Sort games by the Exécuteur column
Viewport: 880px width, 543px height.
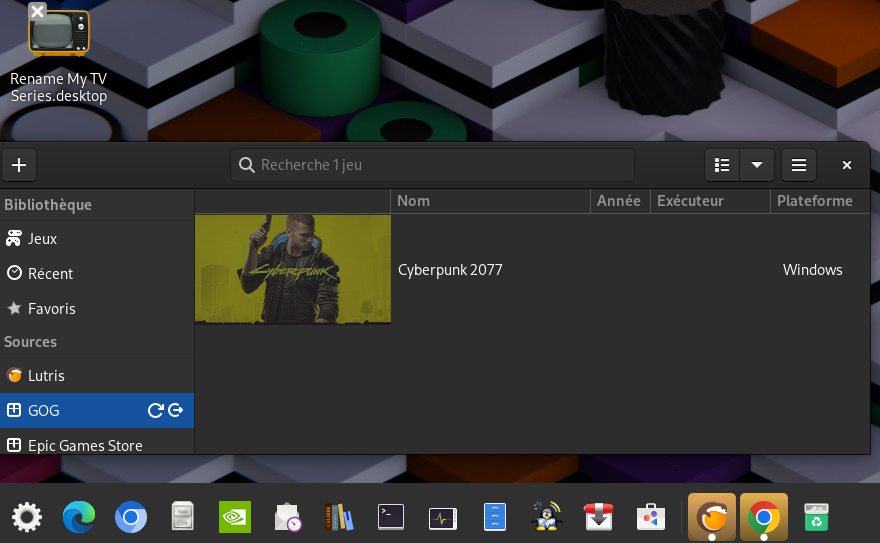(710, 201)
